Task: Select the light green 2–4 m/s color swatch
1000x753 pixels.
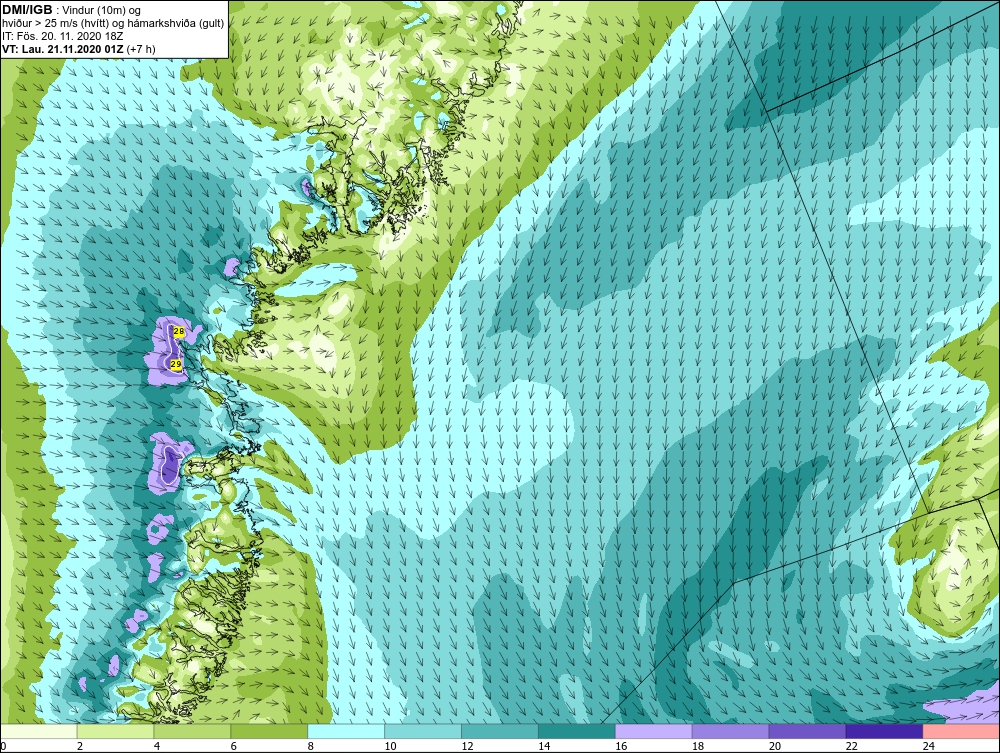Action: click(x=115, y=731)
